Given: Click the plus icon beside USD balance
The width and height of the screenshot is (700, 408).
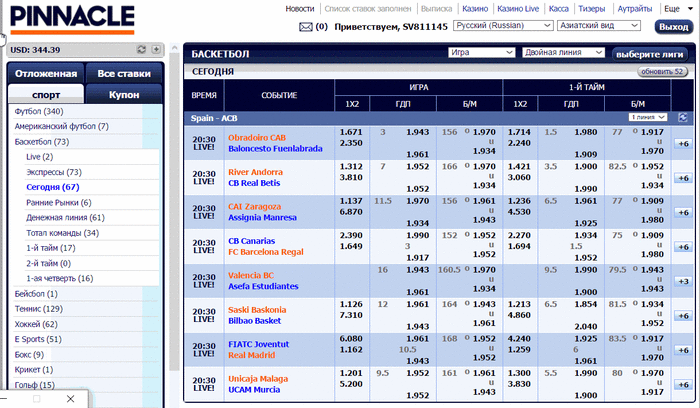Looking at the screenshot, I should (x=156, y=50).
